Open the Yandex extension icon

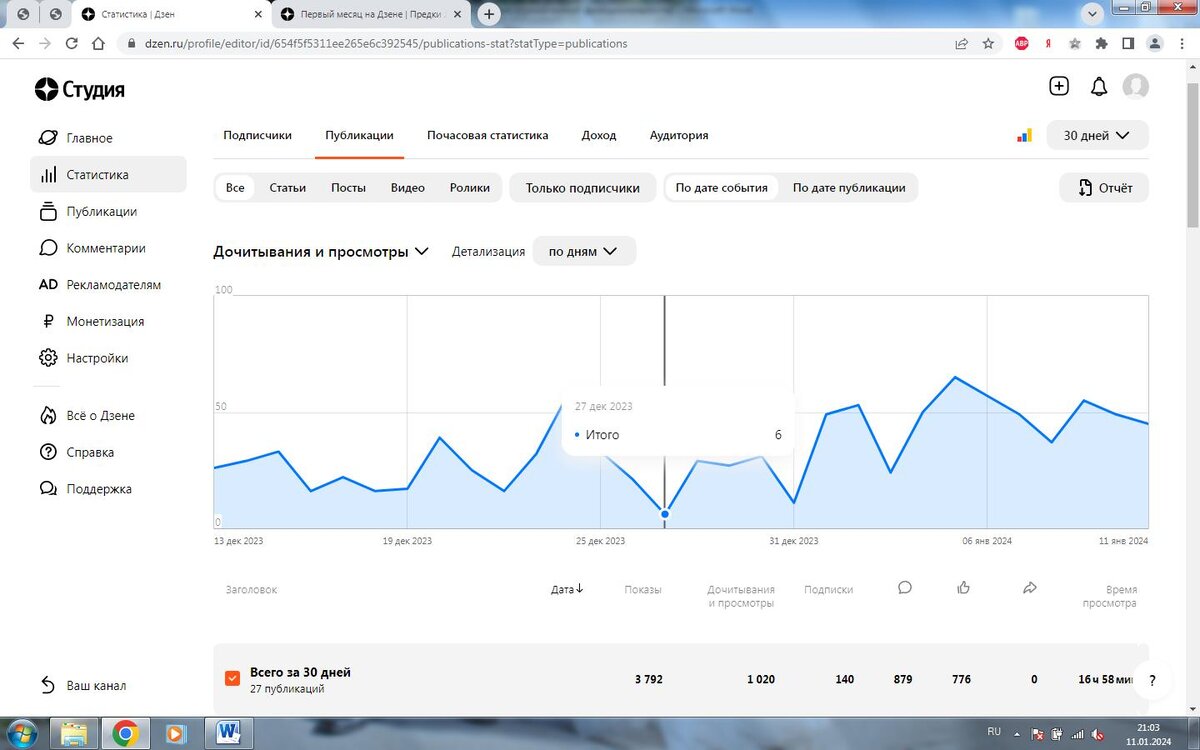1048,44
